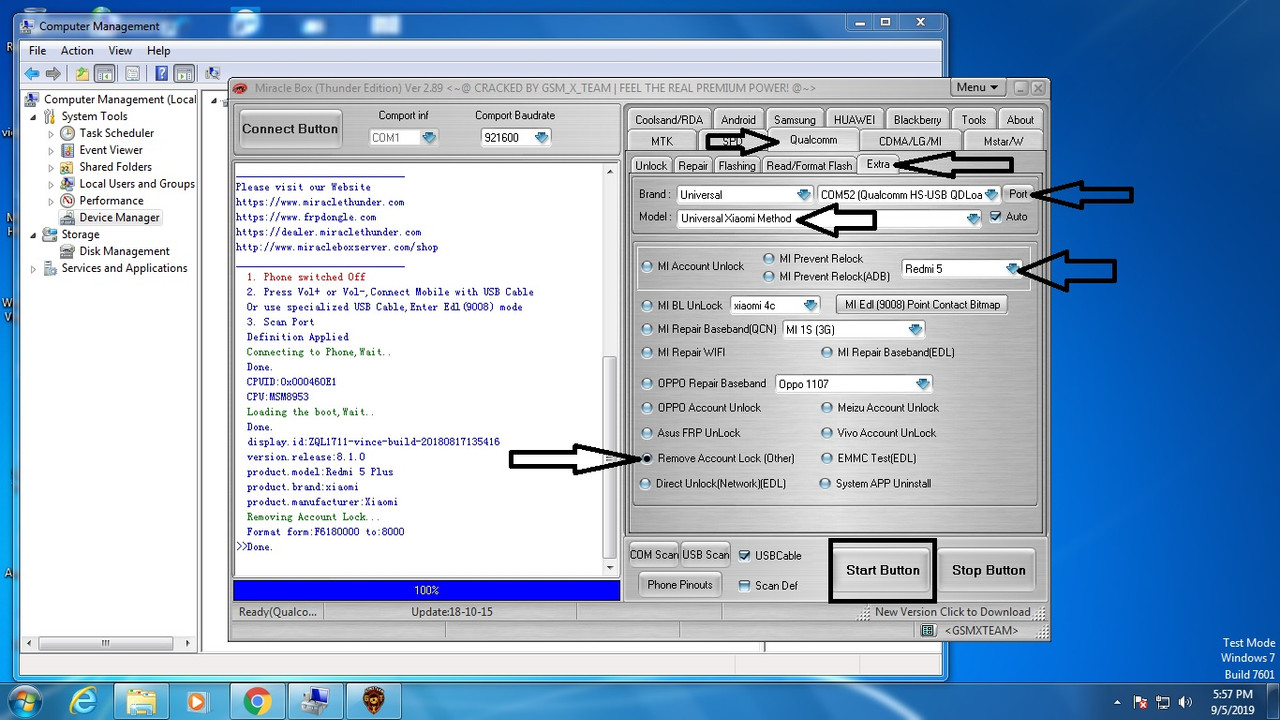
Task: Click the Up one level folder icon
Action: pyautogui.click(x=83, y=73)
